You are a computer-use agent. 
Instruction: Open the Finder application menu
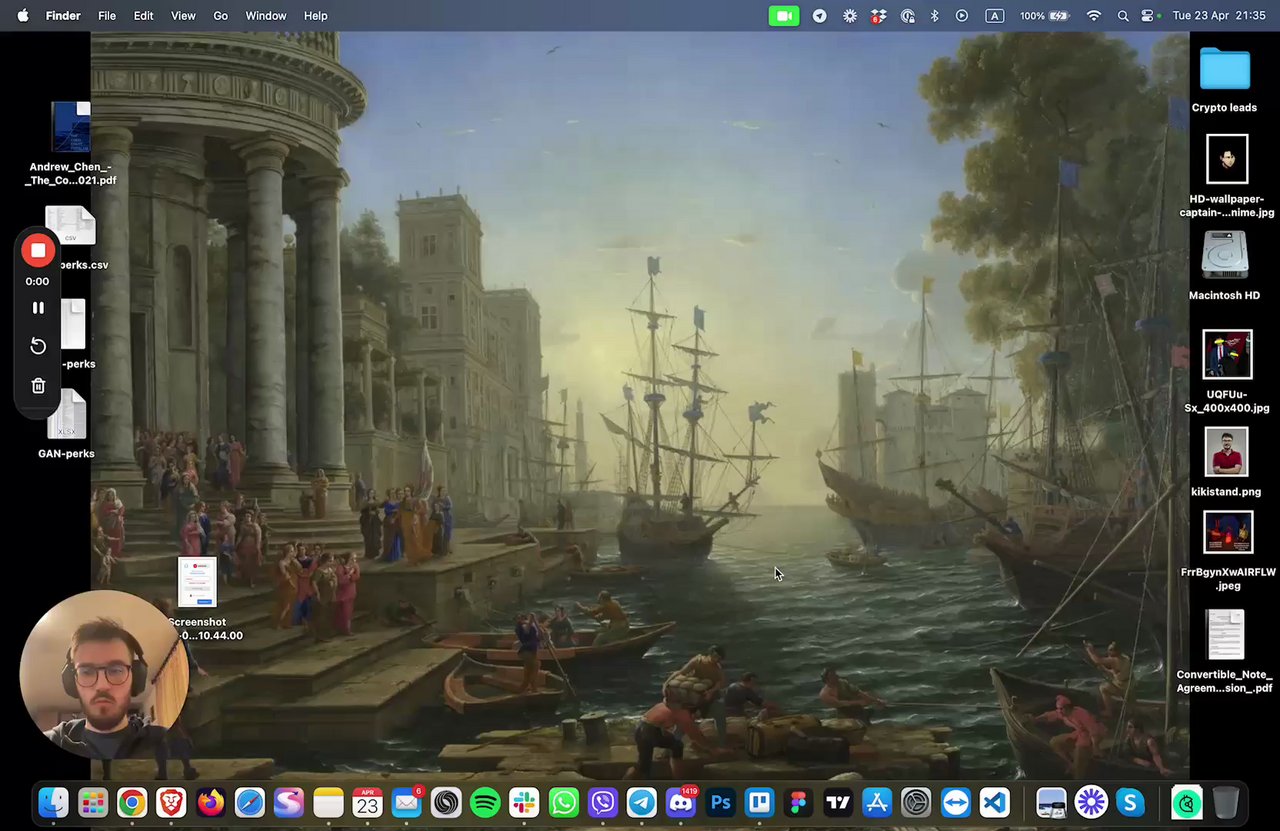pos(63,16)
